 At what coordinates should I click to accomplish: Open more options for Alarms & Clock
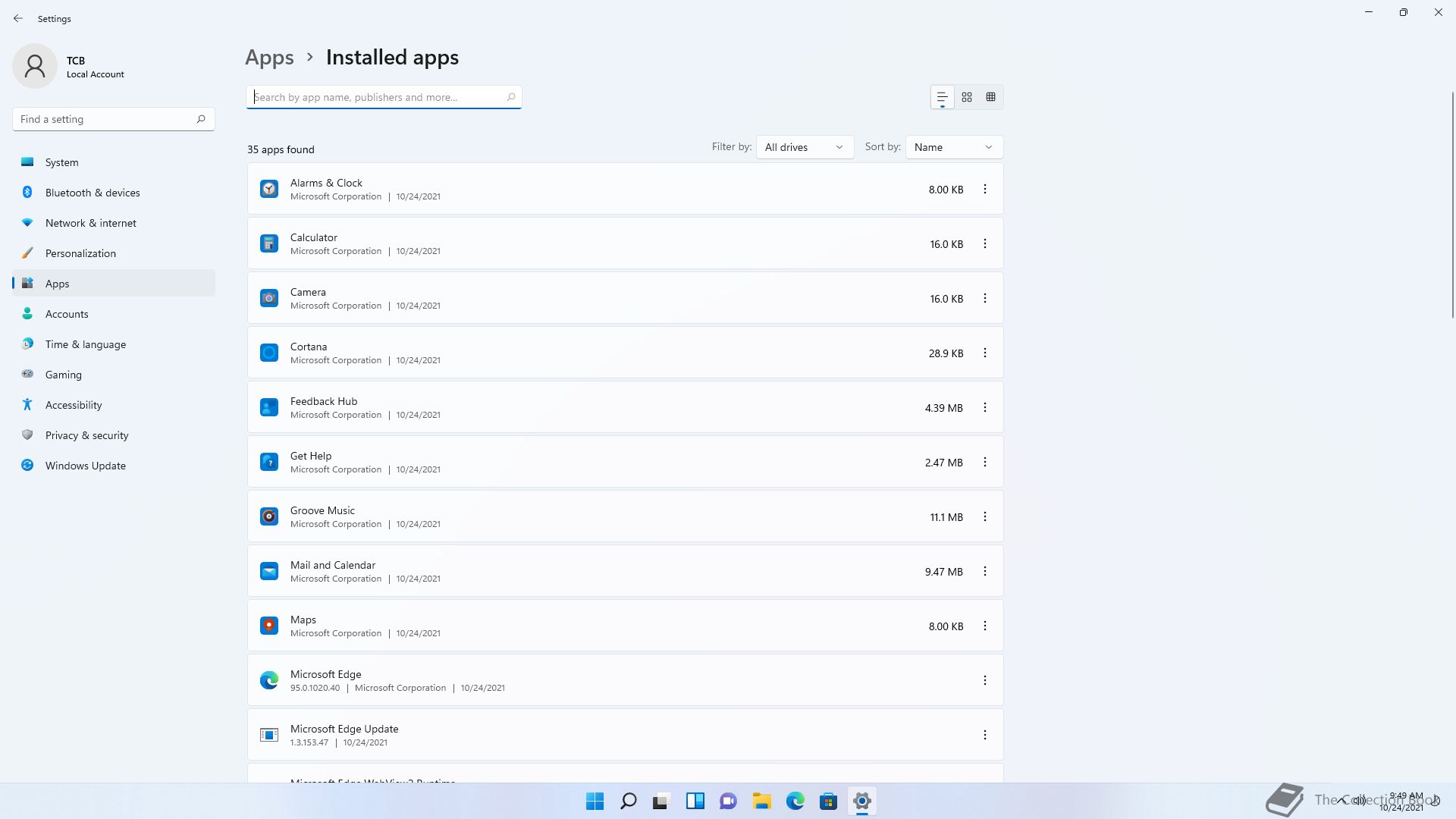coord(985,189)
